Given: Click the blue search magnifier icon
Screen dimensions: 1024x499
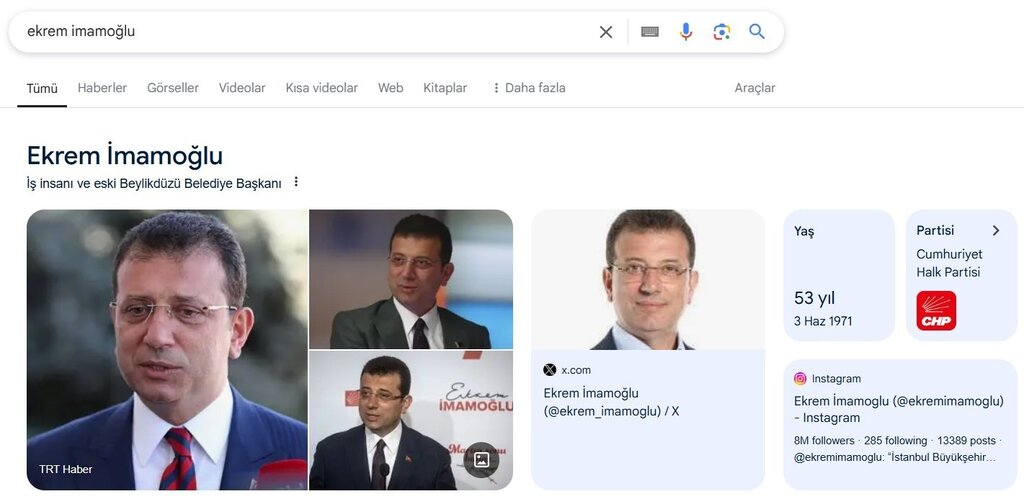Looking at the screenshot, I should coord(757,32).
